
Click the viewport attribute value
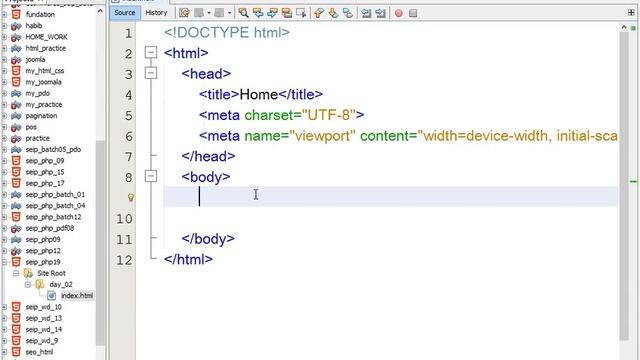(x=322, y=136)
